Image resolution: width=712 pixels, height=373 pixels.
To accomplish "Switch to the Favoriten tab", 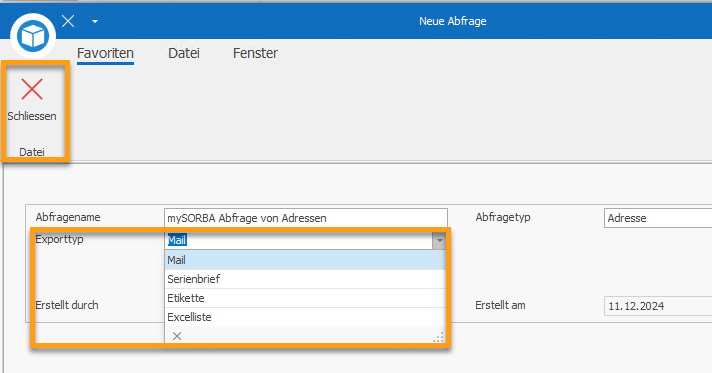I will point(105,53).
